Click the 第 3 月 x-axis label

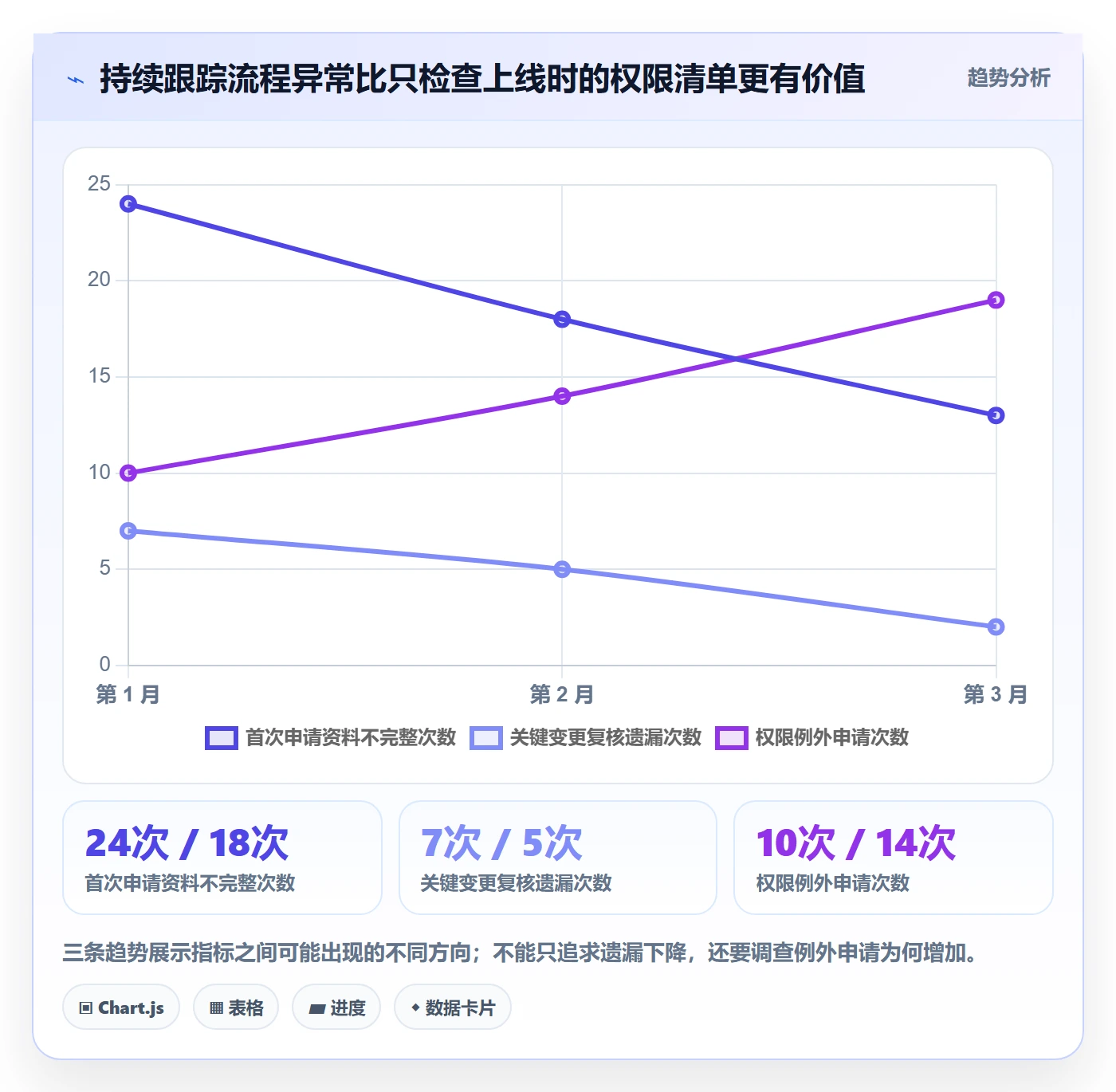(996, 694)
